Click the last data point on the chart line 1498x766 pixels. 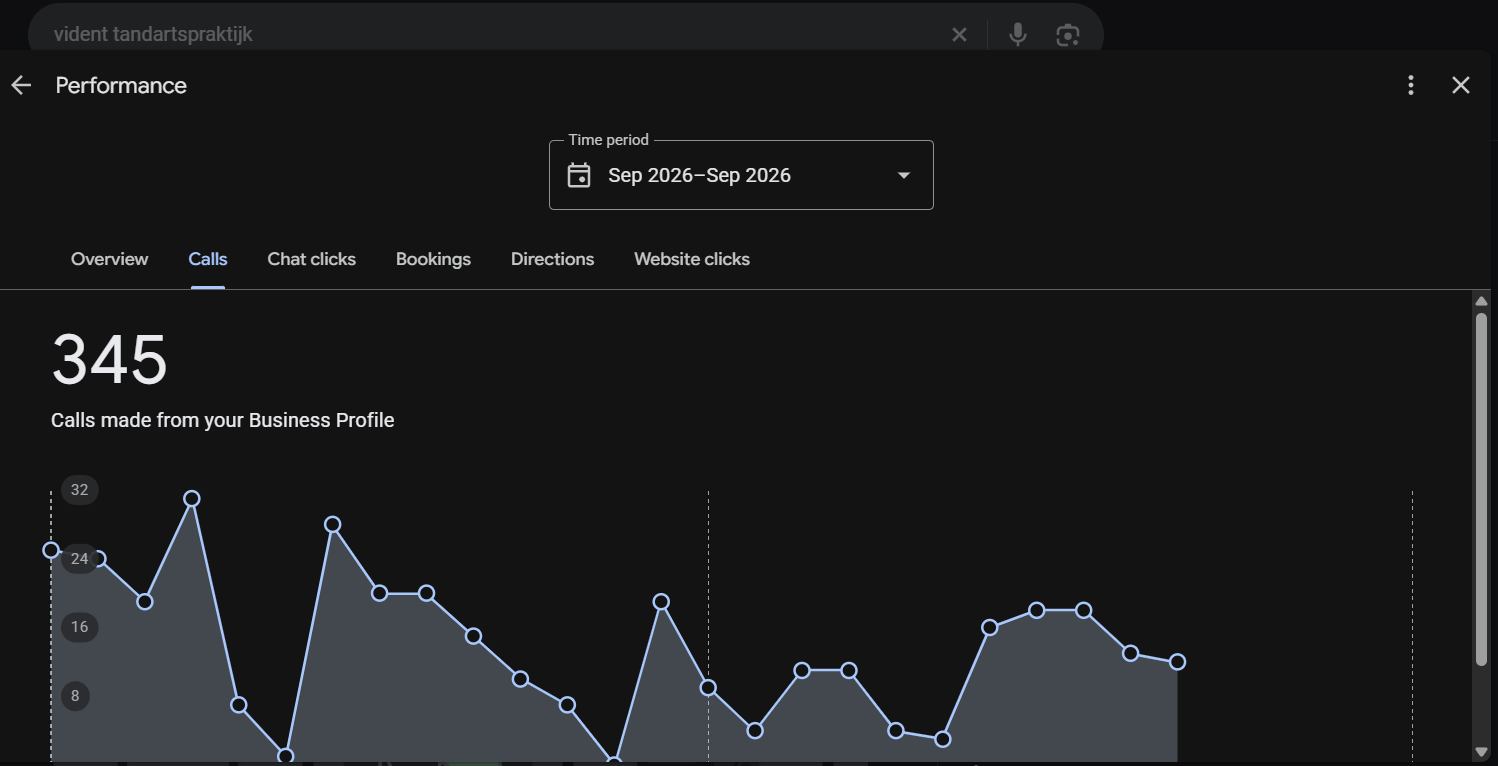pyautogui.click(x=1178, y=662)
